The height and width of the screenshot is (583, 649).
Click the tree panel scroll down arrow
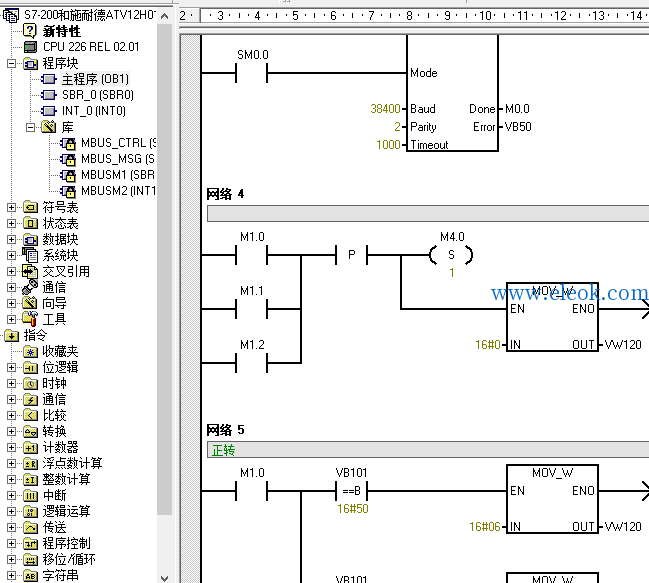pyautogui.click(x=164, y=578)
